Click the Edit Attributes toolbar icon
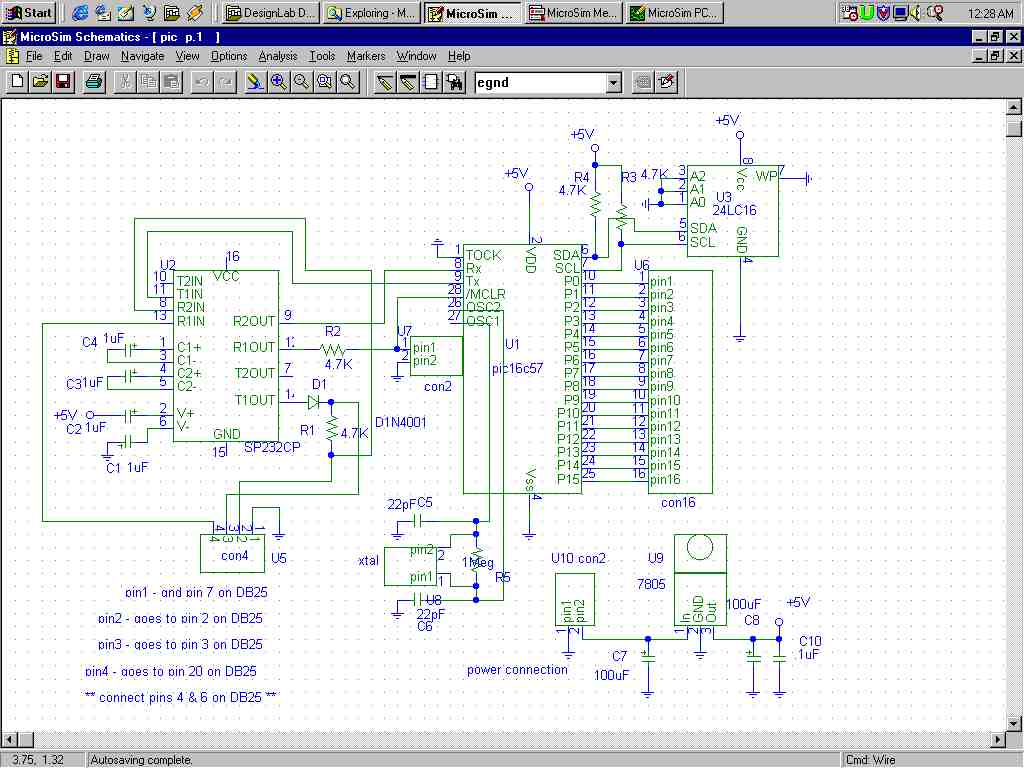1024x768 pixels. (x=643, y=82)
